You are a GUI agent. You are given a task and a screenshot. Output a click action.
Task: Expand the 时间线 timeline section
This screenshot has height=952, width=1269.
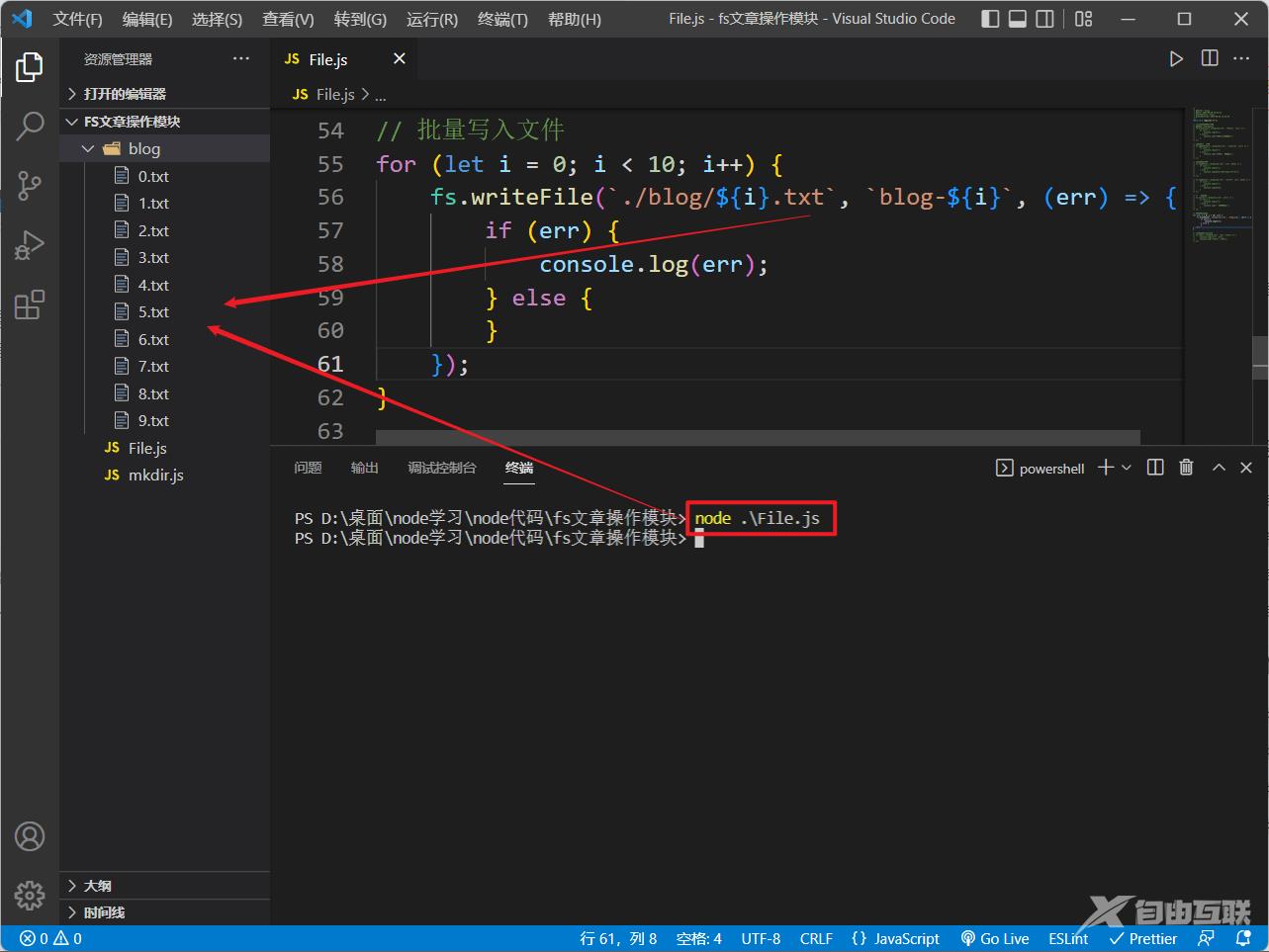[165, 912]
